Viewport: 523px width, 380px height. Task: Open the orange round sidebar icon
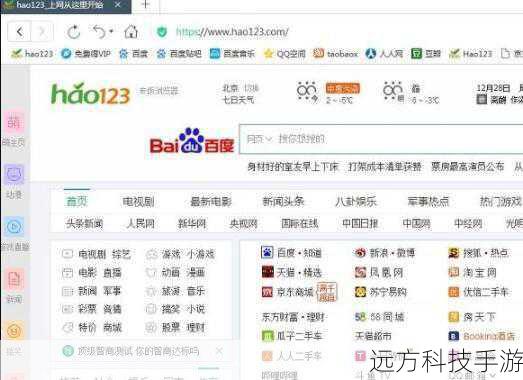pyautogui.click(x=14, y=331)
